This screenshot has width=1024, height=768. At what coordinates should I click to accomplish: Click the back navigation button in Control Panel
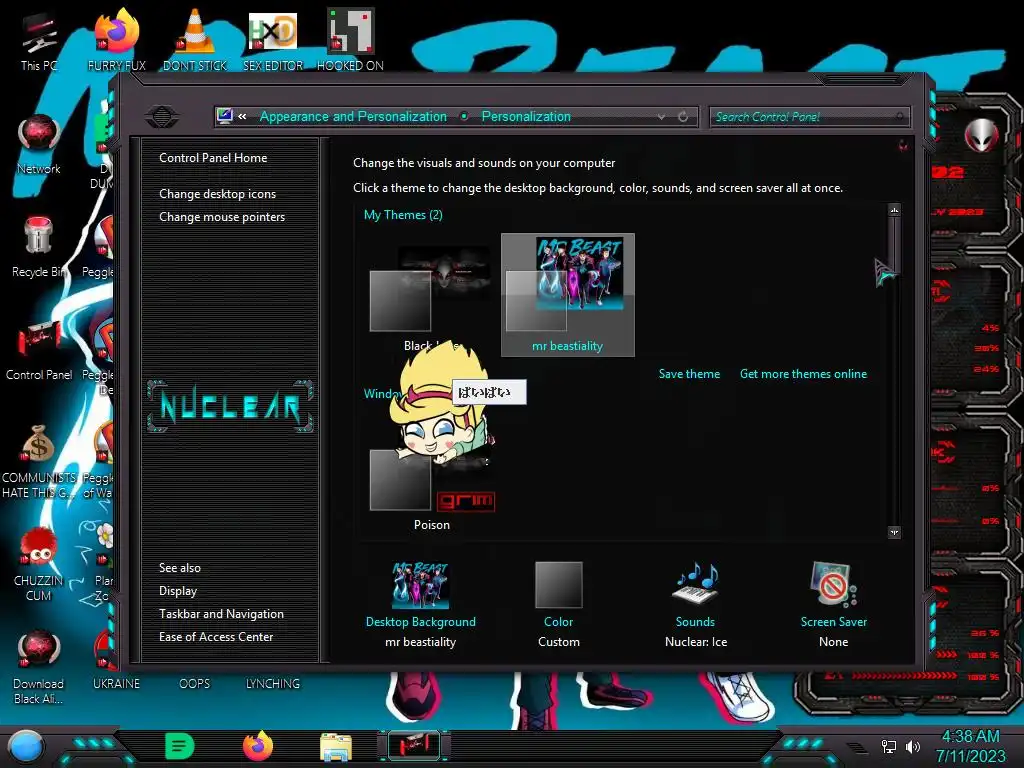click(x=162, y=117)
